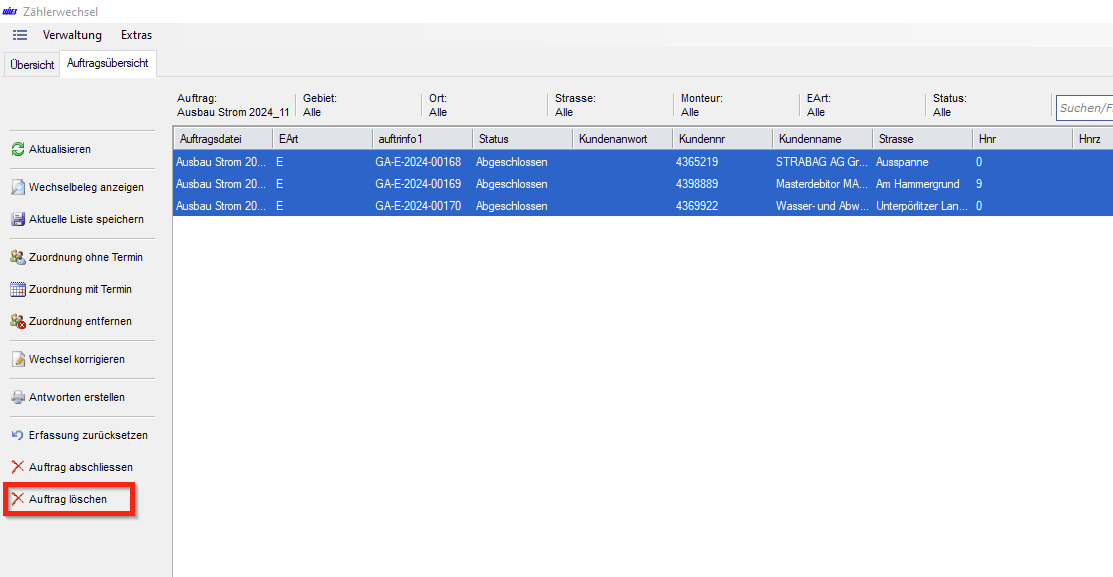Switch to the Übersicht tab
The width and height of the screenshot is (1113, 577).
click(32, 64)
